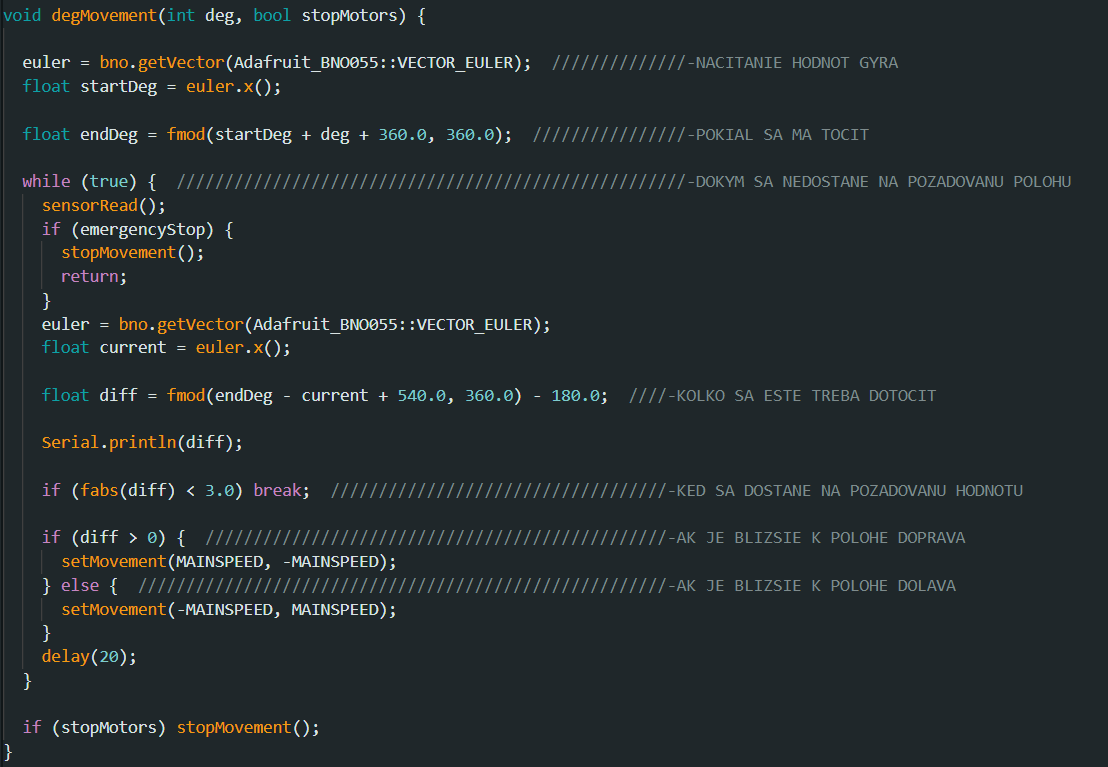Click the 'POKIAL SA MA TOCIT' comment
Image resolution: width=1108 pixels, height=767 pixels.
(x=782, y=134)
